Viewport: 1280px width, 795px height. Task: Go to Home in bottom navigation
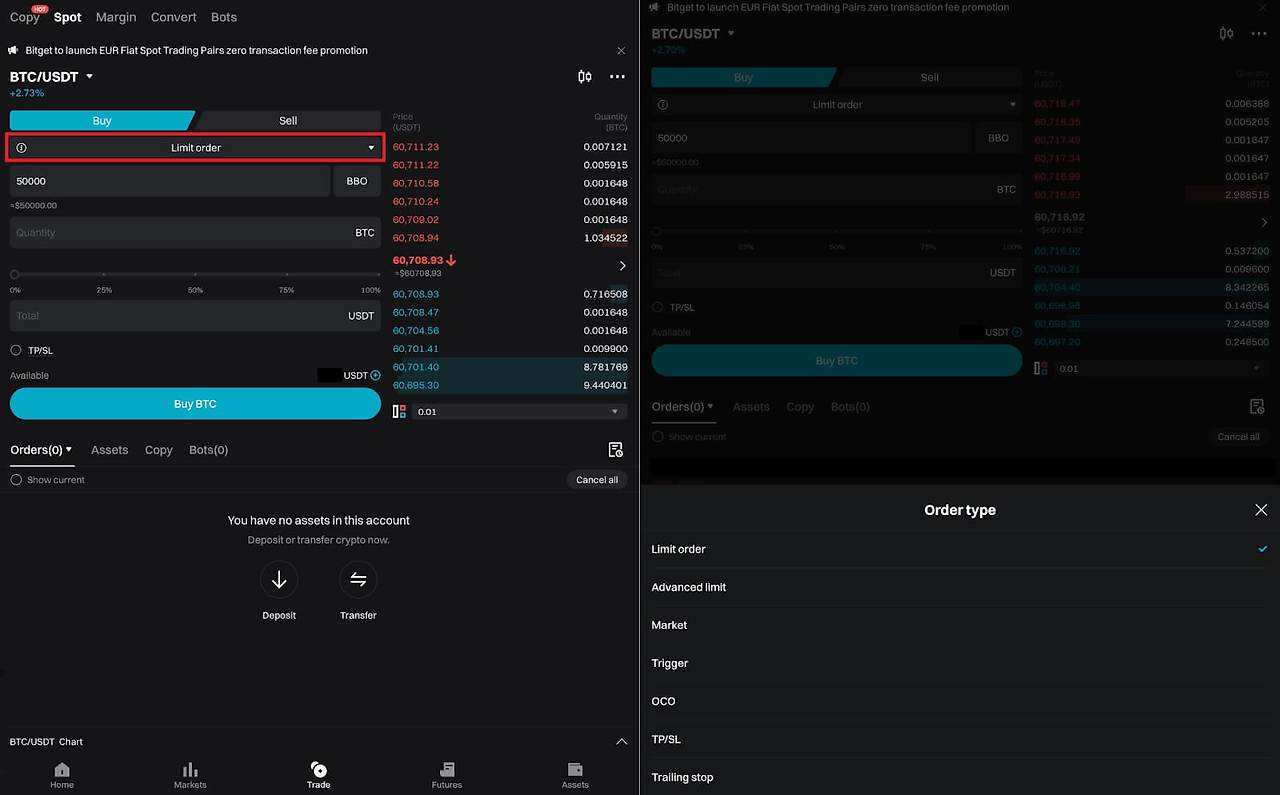62,775
